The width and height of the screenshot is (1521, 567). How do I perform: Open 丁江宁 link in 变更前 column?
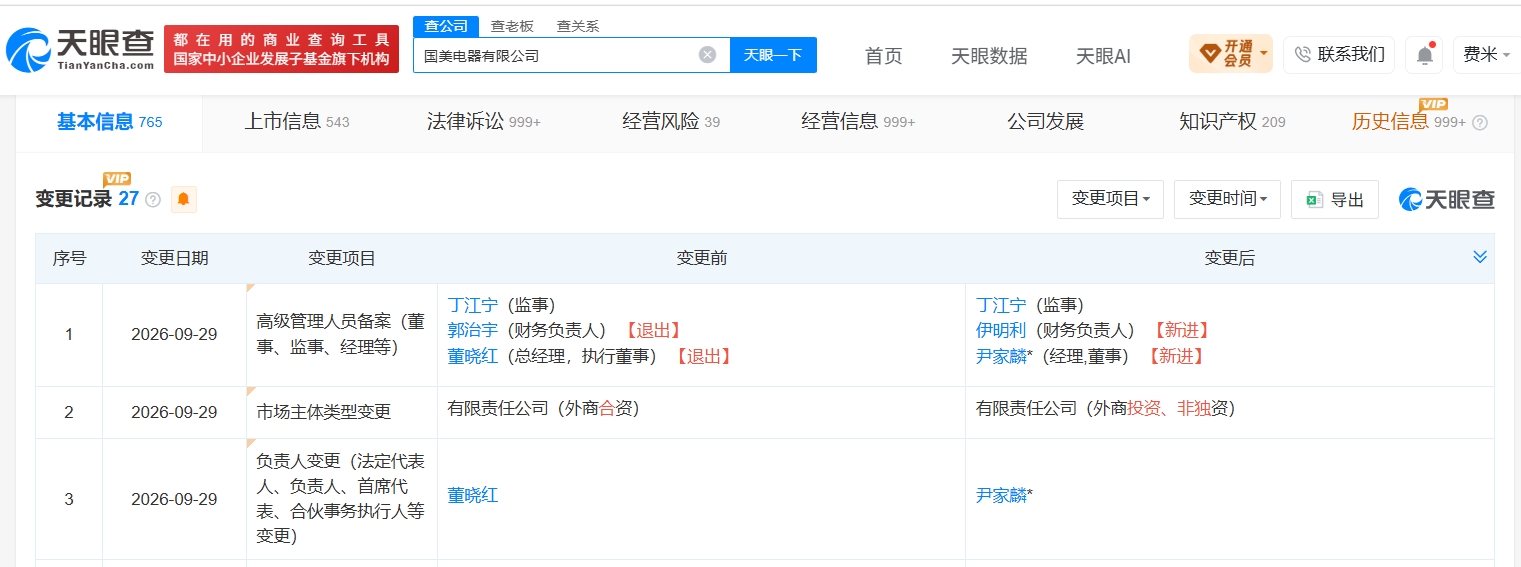(x=472, y=305)
